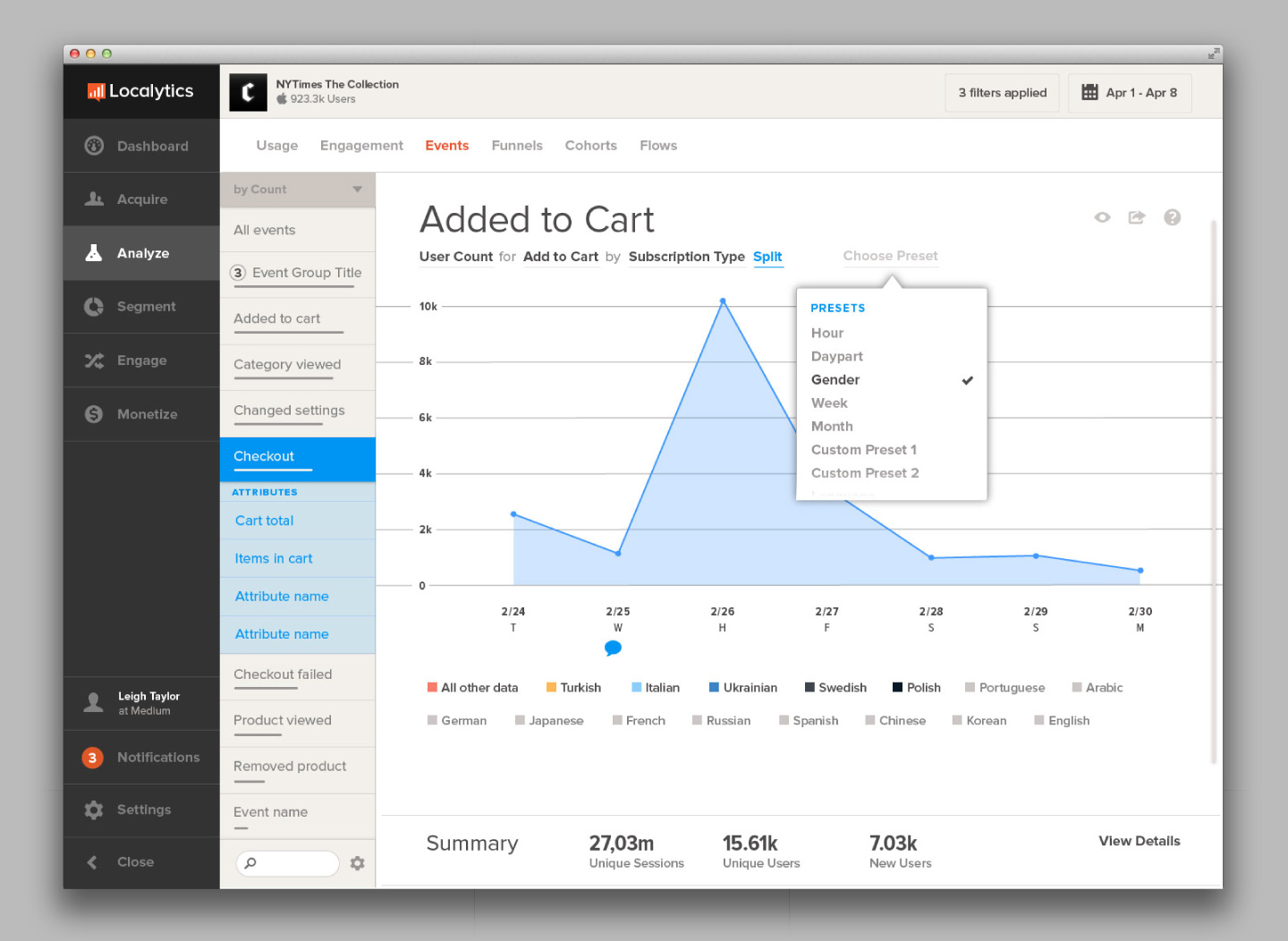Switch to the Funnels tab
The image size is (1288, 941).
tap(517, 146)
